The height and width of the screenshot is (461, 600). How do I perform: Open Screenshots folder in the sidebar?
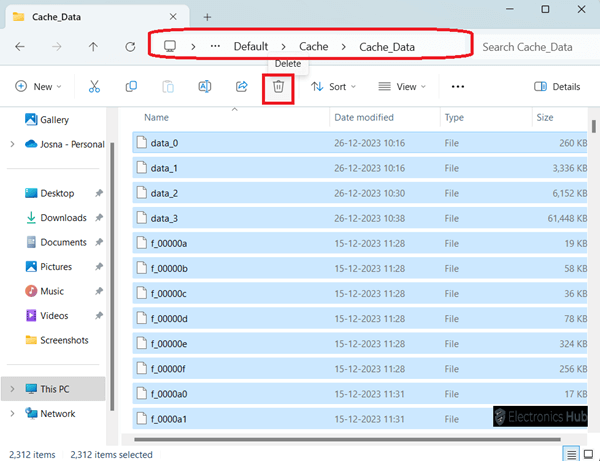click(x=57, y=340)
